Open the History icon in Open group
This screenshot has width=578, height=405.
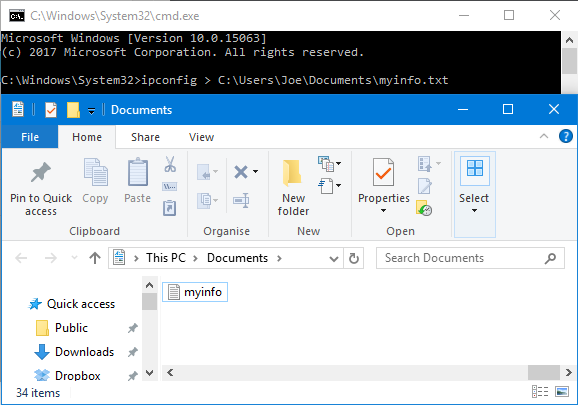[424, 208]
